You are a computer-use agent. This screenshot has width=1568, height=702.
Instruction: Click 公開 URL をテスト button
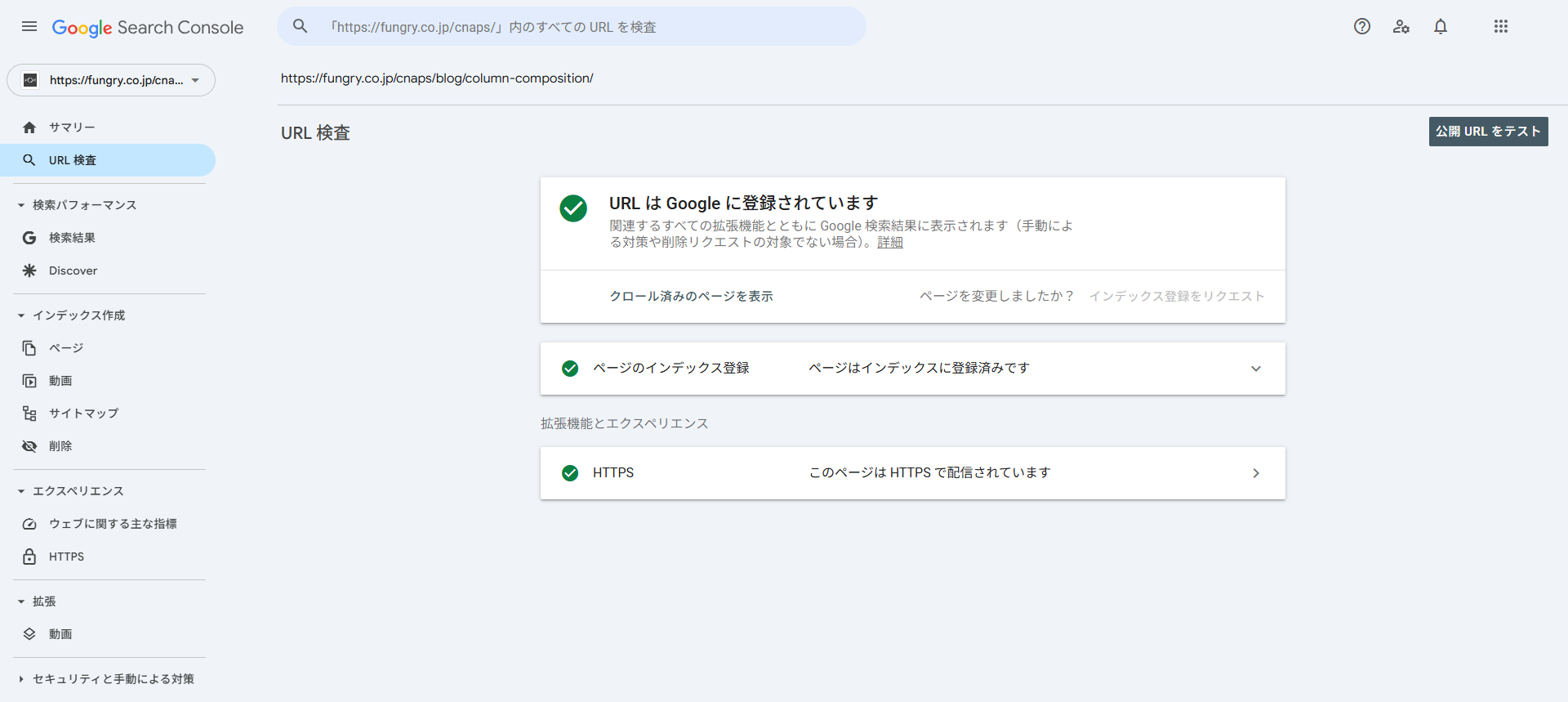[1488, 132]
